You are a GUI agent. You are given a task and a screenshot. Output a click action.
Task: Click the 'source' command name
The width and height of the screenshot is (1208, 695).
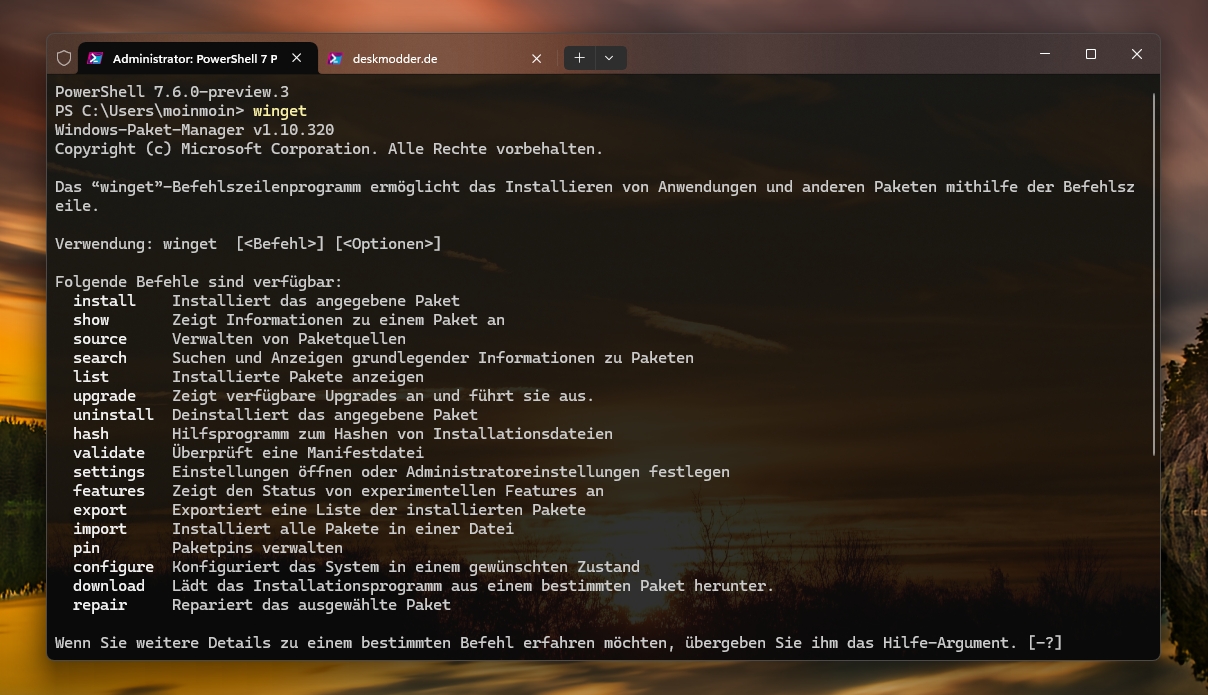coord(100,339)
